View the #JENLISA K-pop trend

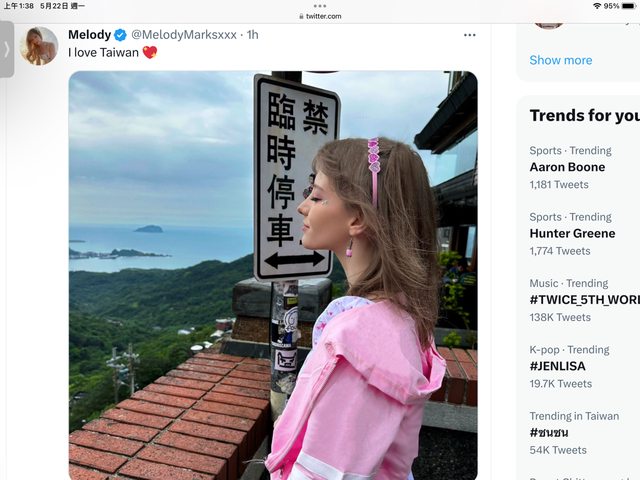(557, 366)
